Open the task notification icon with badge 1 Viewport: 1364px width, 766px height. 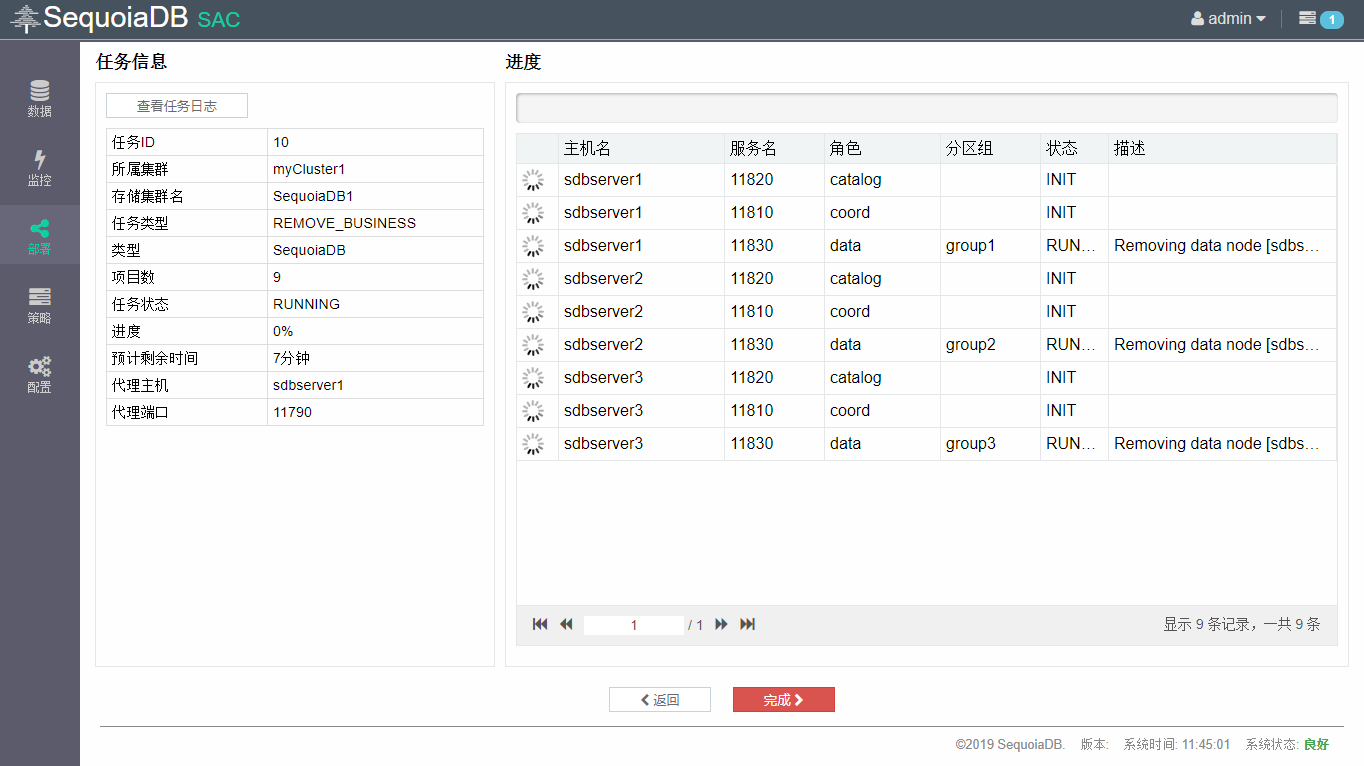[1320, 18]
